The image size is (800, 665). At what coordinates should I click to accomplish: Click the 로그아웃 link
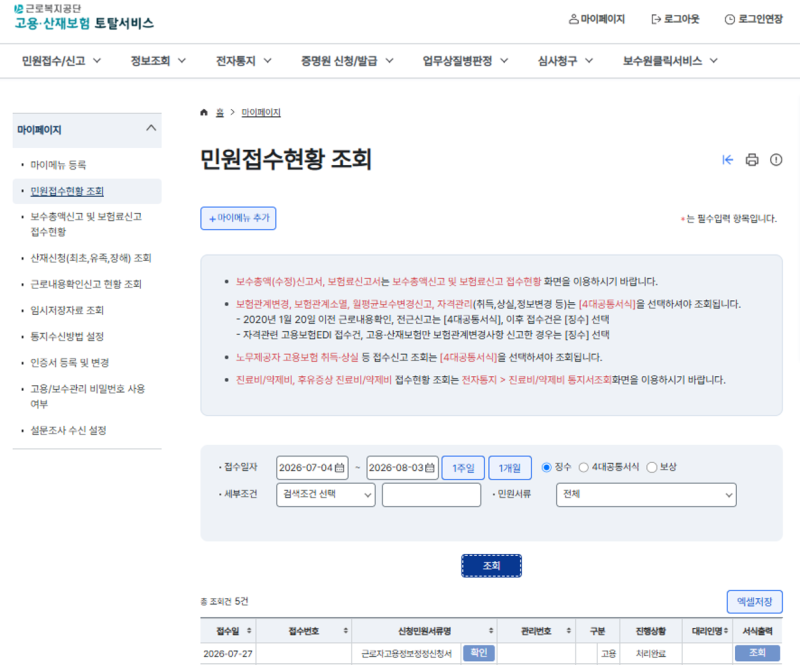point(675,19)
